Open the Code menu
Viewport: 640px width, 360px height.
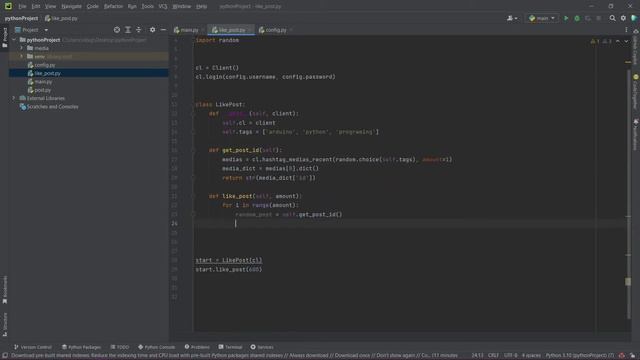[93, 7]
